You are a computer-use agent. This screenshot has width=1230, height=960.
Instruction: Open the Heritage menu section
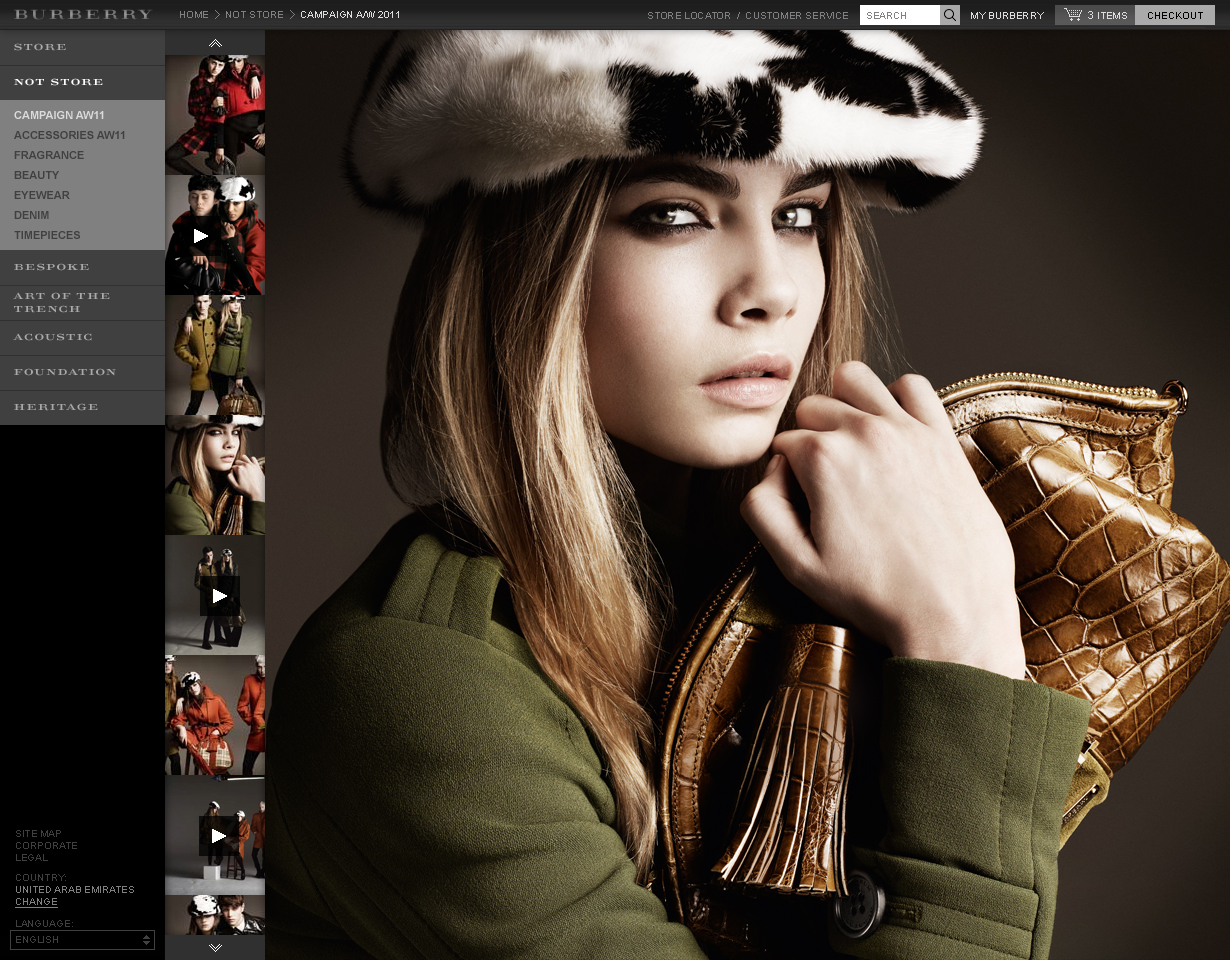click(x=56, y=407)
